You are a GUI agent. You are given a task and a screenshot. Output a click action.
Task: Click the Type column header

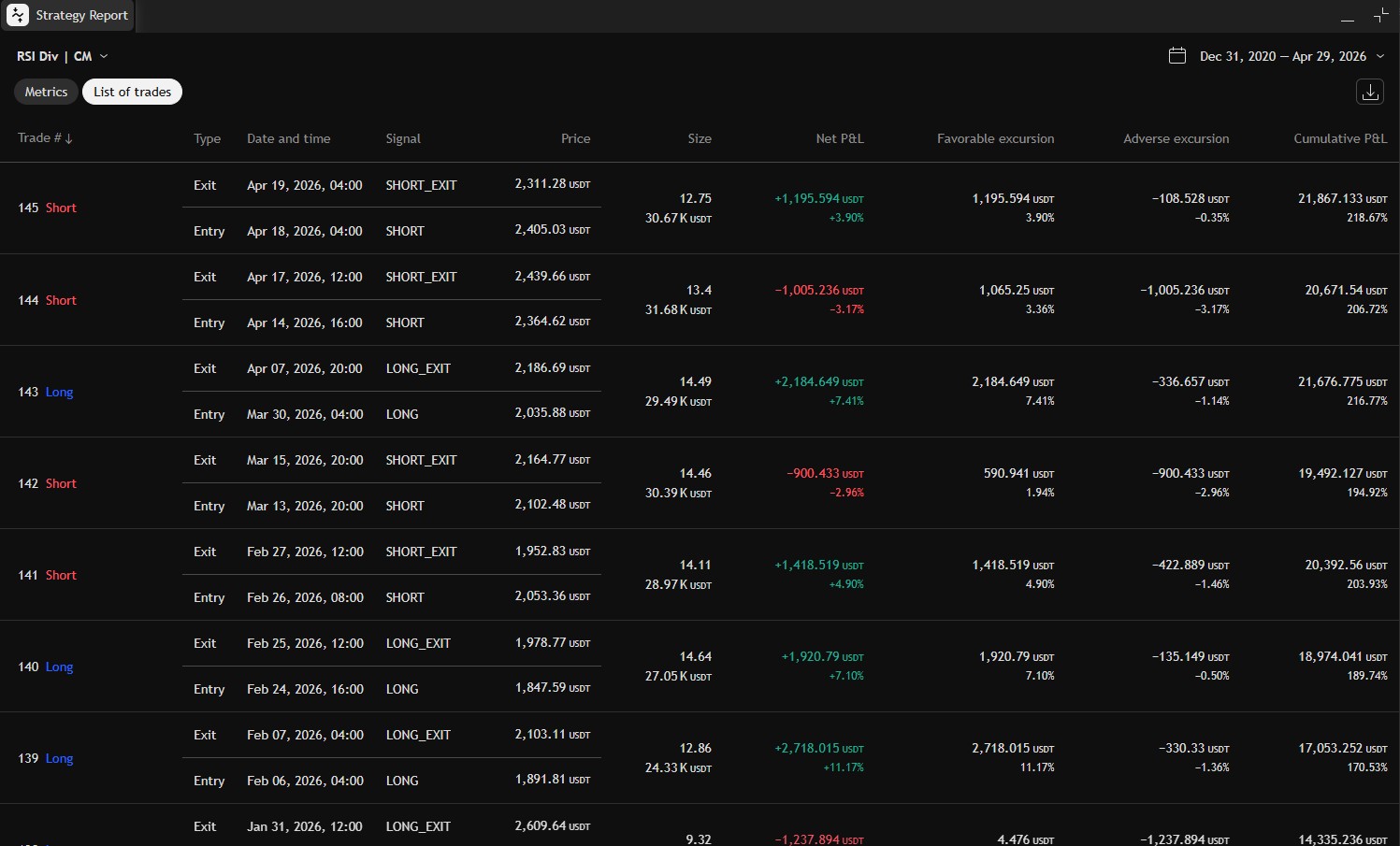coord(207,138)
